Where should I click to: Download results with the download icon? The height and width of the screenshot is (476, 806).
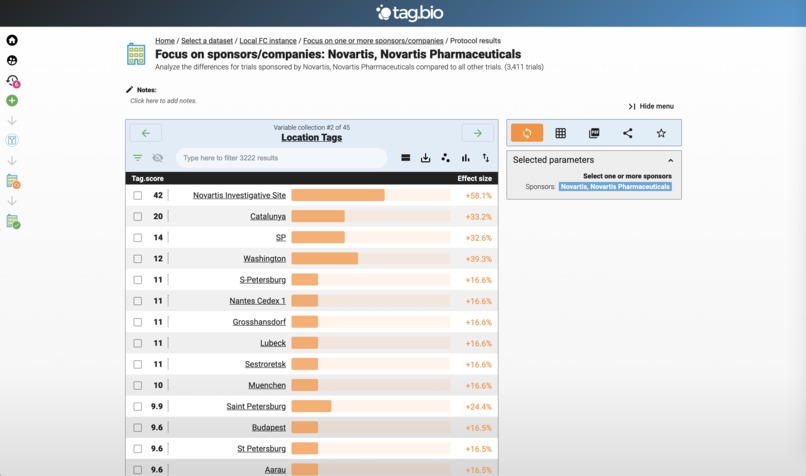[426, 158]
